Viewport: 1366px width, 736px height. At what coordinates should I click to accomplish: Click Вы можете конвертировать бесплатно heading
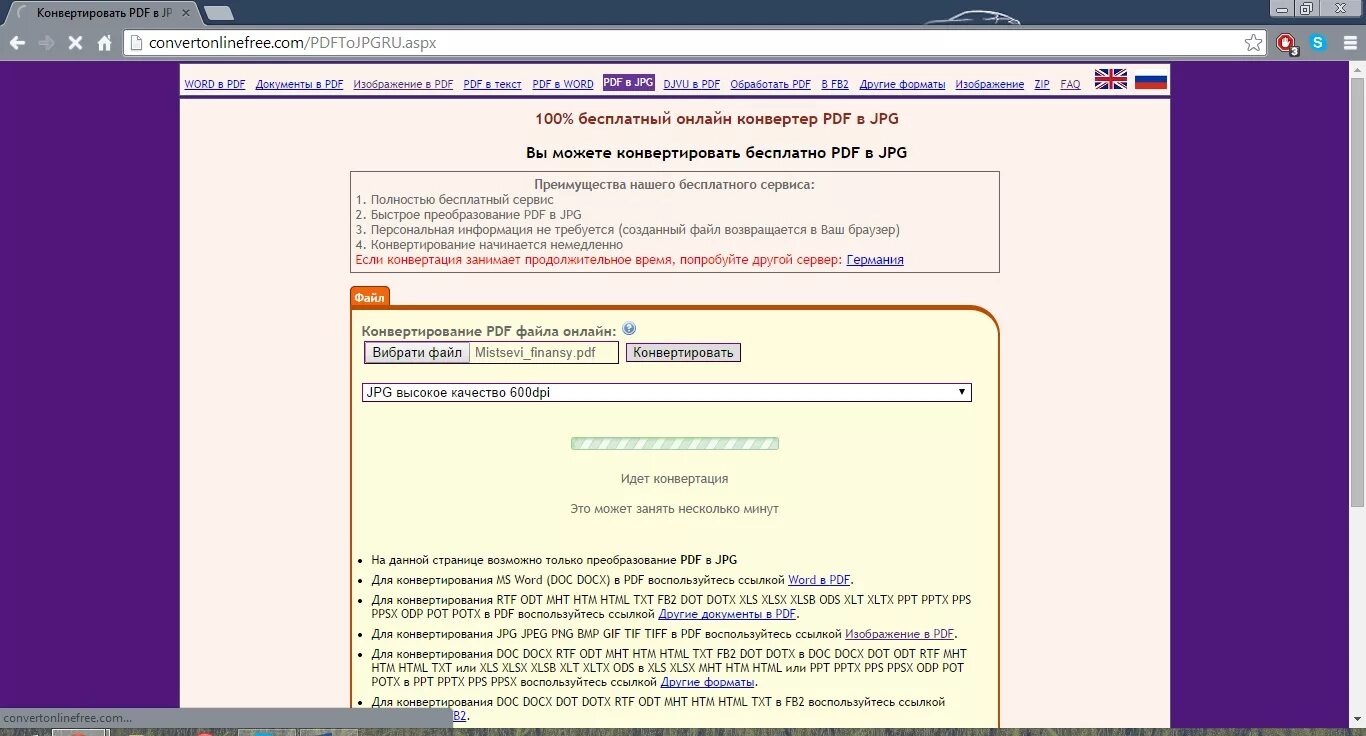[x=716, y=153]
